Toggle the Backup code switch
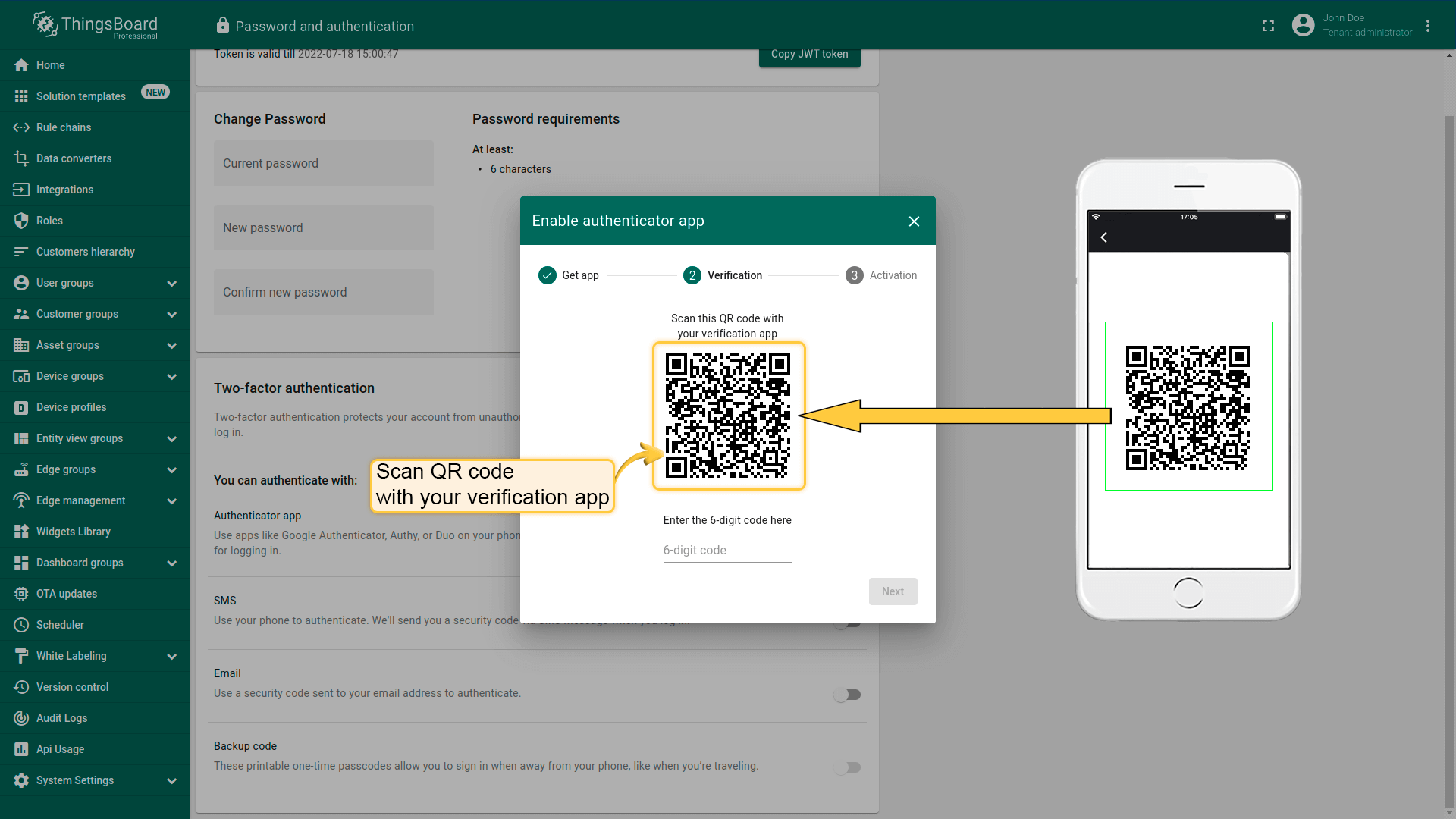The width and height of the screenshot is (1456, 819). pyautogui.click(x=847, y=767)
